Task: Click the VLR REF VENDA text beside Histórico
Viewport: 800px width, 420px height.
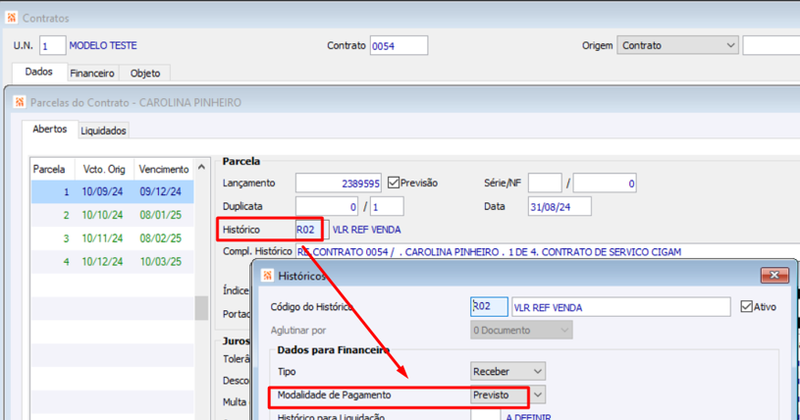Action: pos(366,230)
